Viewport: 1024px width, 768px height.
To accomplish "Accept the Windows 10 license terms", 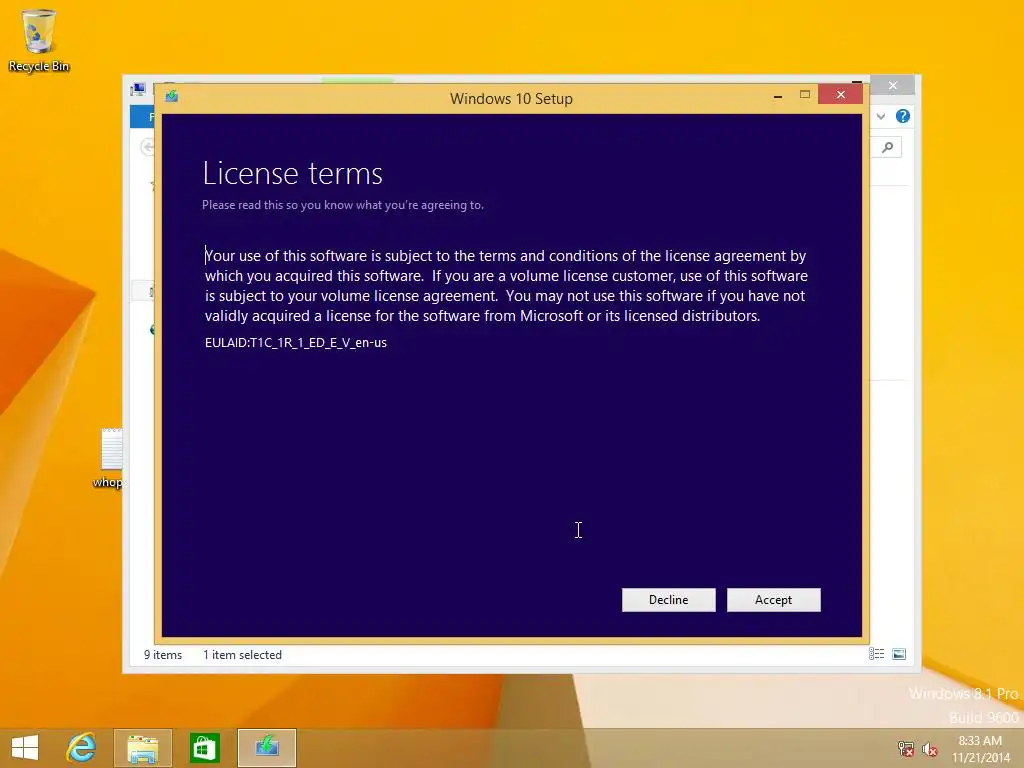I will click(x=773, y=600).
